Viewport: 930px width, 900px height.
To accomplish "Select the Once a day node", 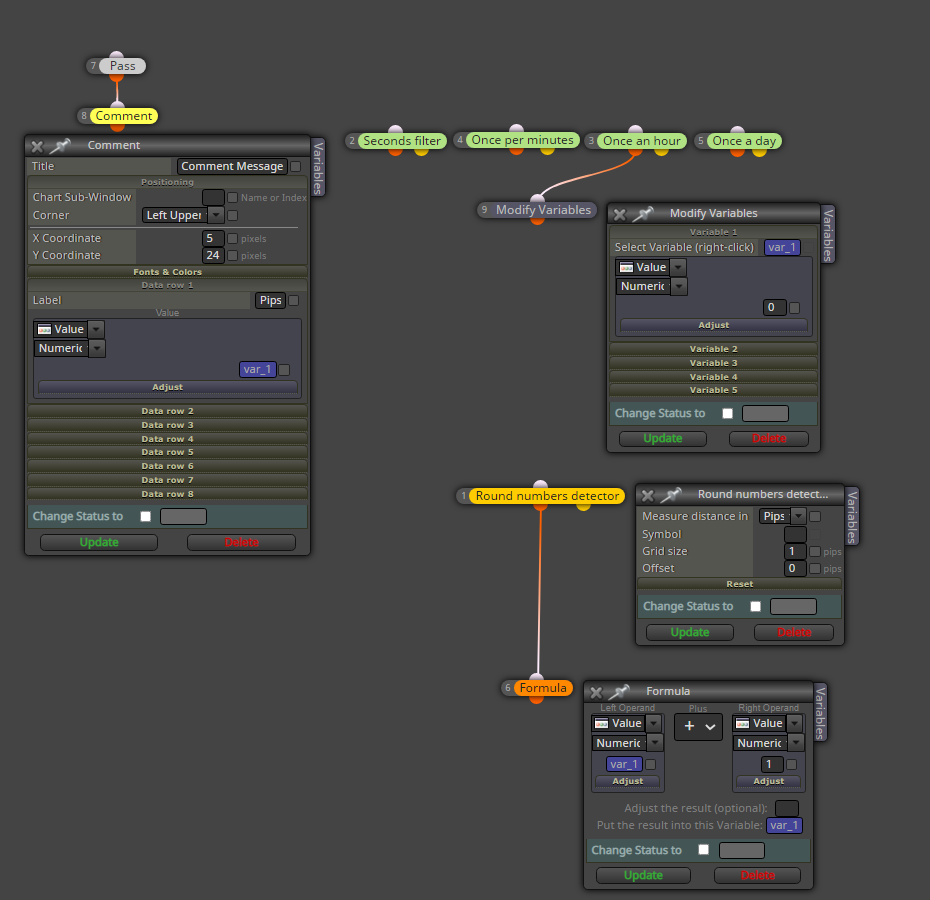I will tap(744, 141).
